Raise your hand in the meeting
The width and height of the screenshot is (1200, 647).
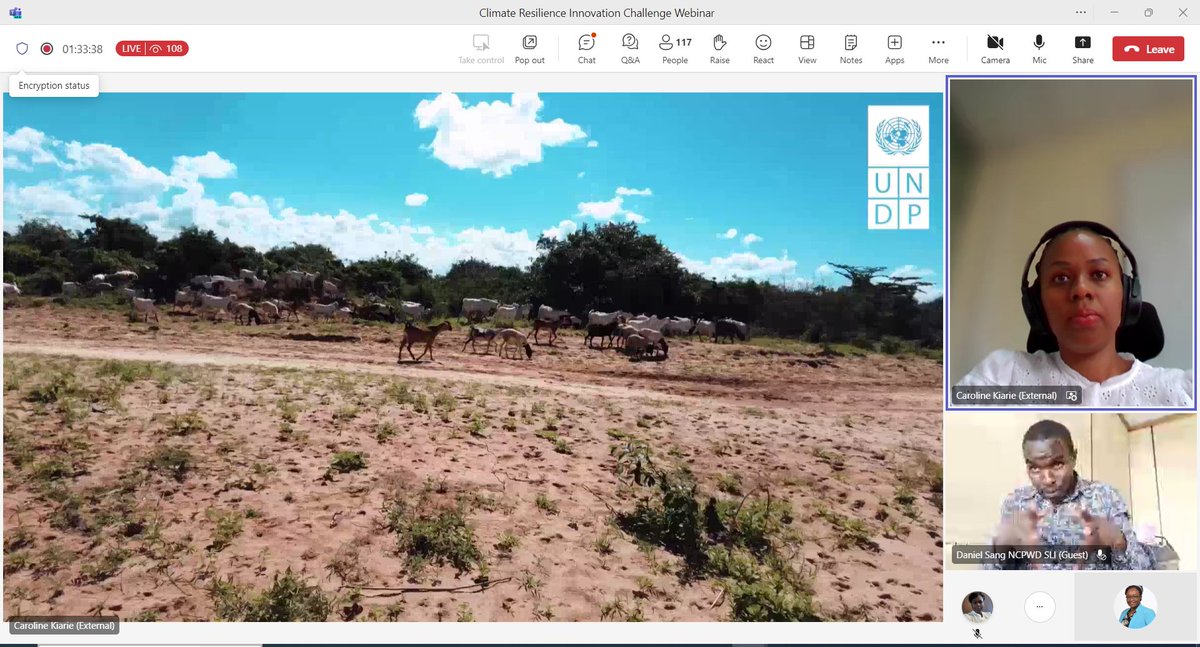click(719, 47)
